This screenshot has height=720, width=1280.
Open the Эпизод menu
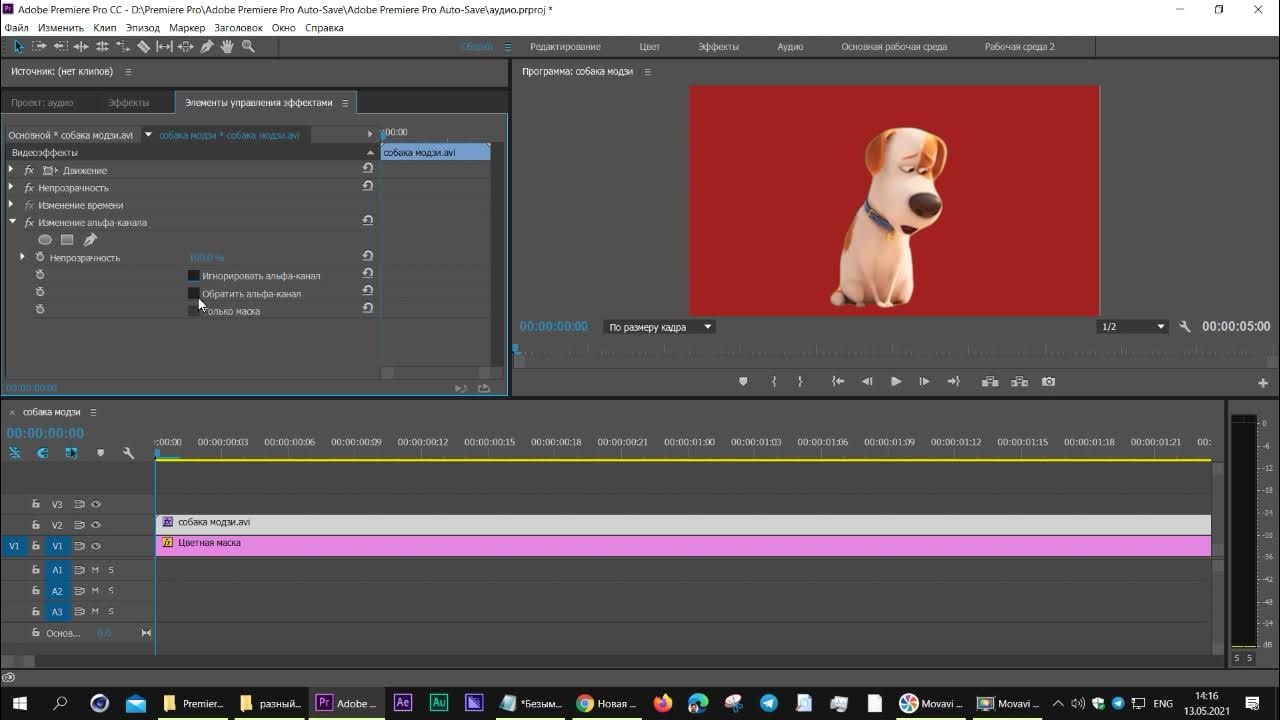point(143,28)
